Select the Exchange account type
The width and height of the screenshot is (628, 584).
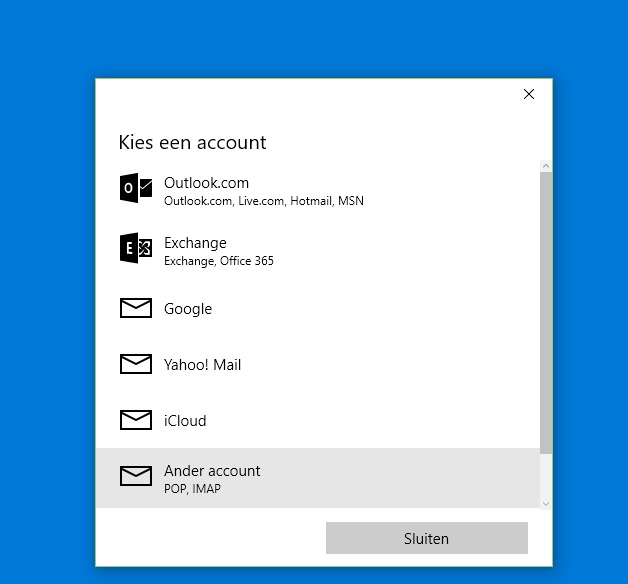click(x=318, y=250)
